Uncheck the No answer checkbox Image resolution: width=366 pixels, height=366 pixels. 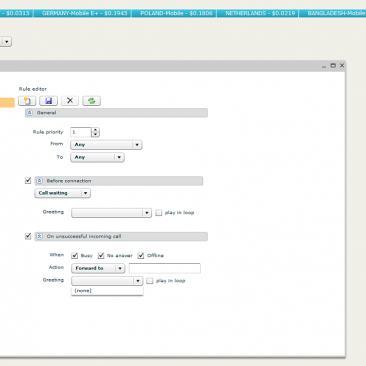(101, 255)
